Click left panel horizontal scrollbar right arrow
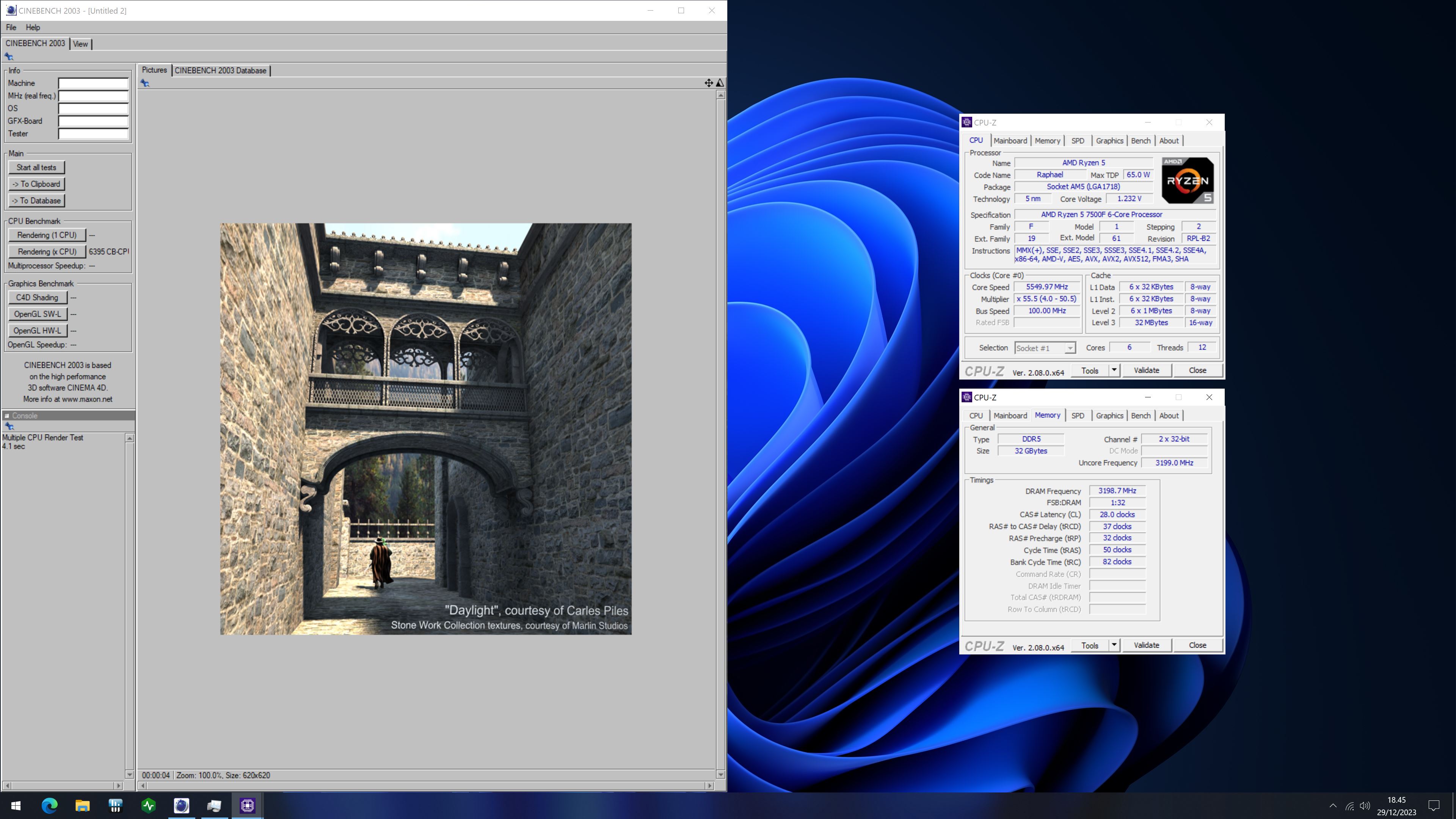The width and height of the screenshot is (1456, 819). (x=118, y=786)
